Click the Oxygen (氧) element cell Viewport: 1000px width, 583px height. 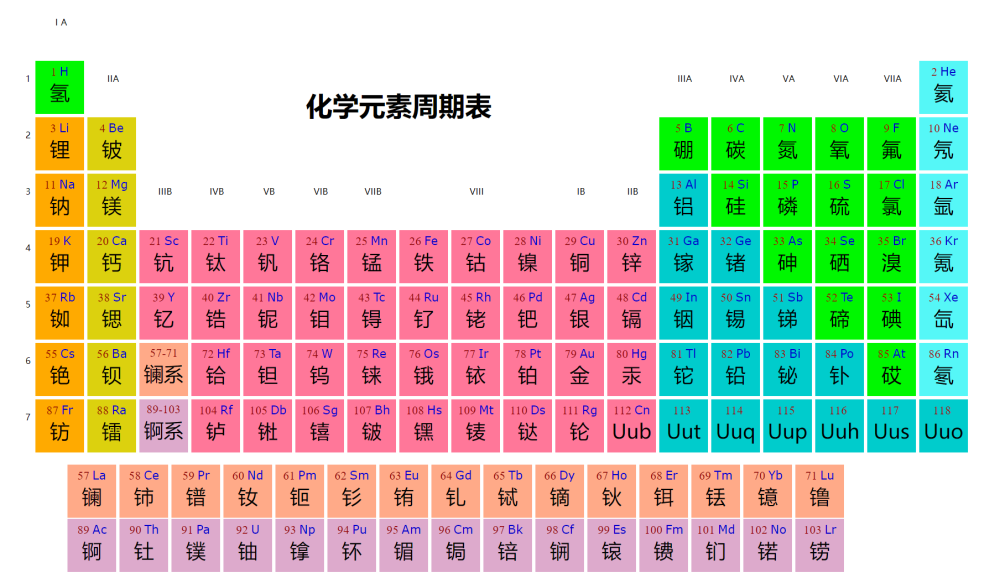pyautogui.click(x=839, y=144)
